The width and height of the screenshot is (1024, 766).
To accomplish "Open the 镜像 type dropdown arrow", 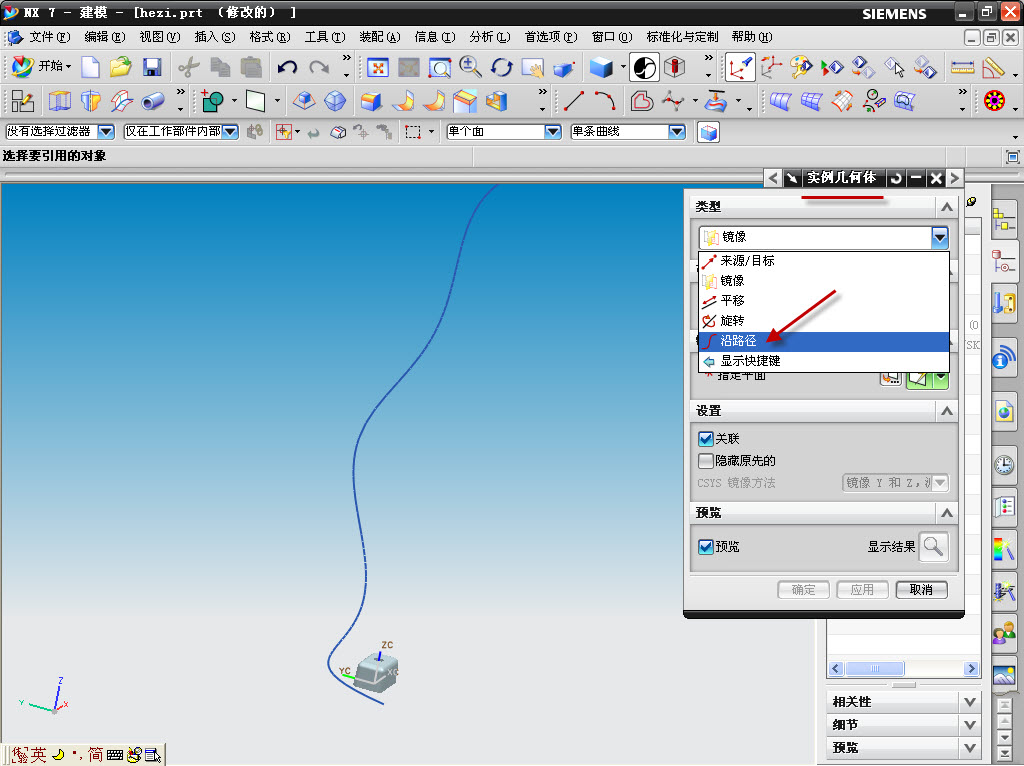I will [940, 237].
